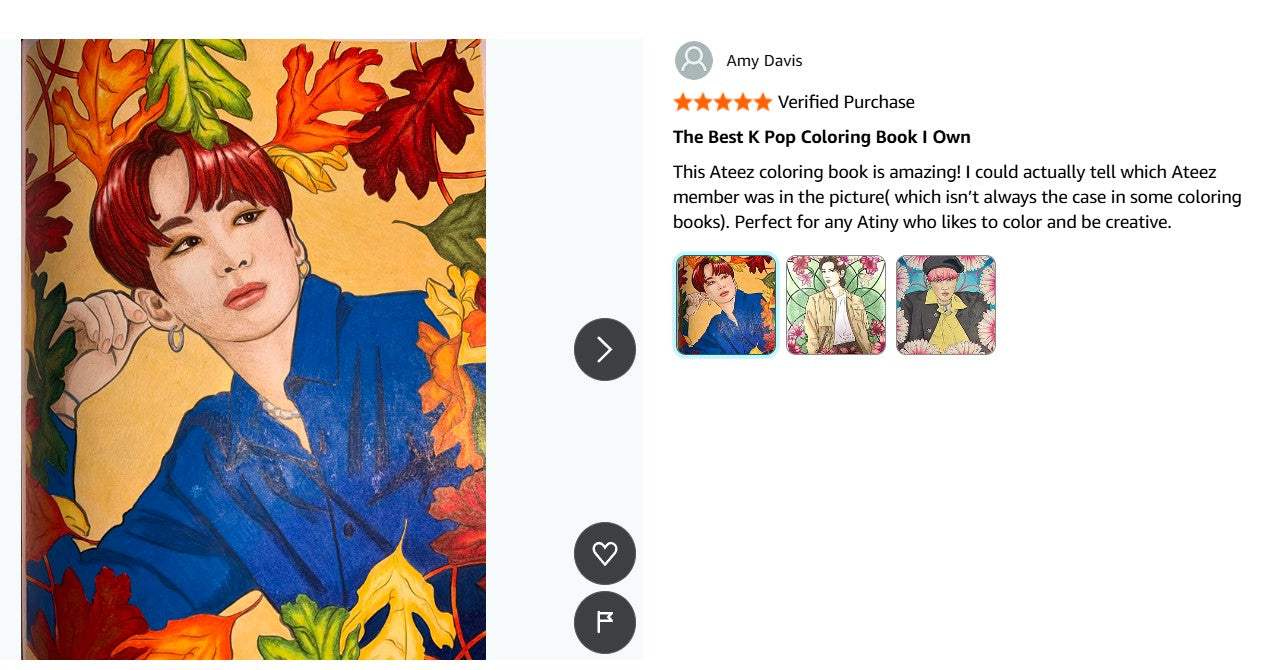Click the first star in the rating
The image size is (1271, 670).
683,102
